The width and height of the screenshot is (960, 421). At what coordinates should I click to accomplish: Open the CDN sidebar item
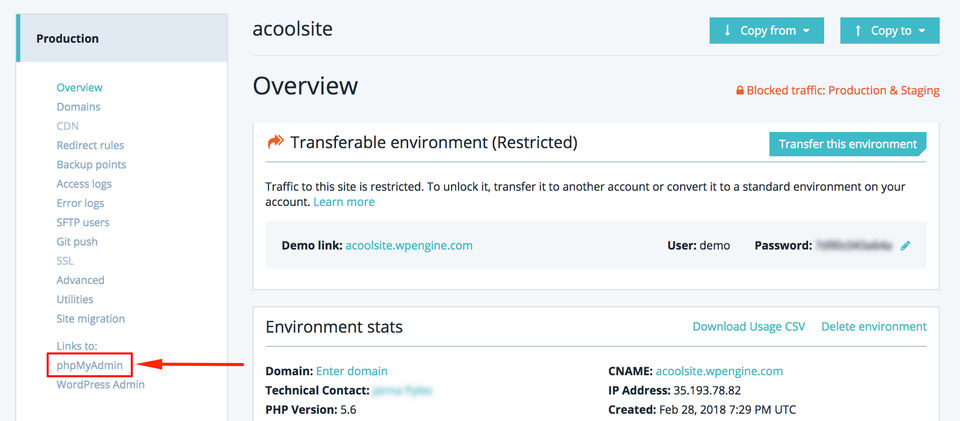pyautogui.click(x=67, y=126)
